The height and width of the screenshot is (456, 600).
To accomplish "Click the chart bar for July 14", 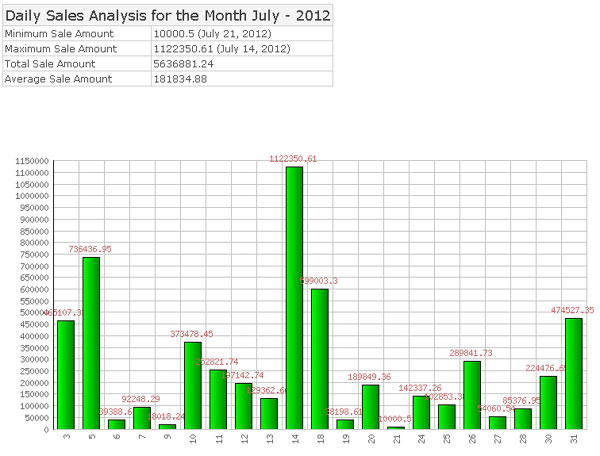I will coord(294,297).
